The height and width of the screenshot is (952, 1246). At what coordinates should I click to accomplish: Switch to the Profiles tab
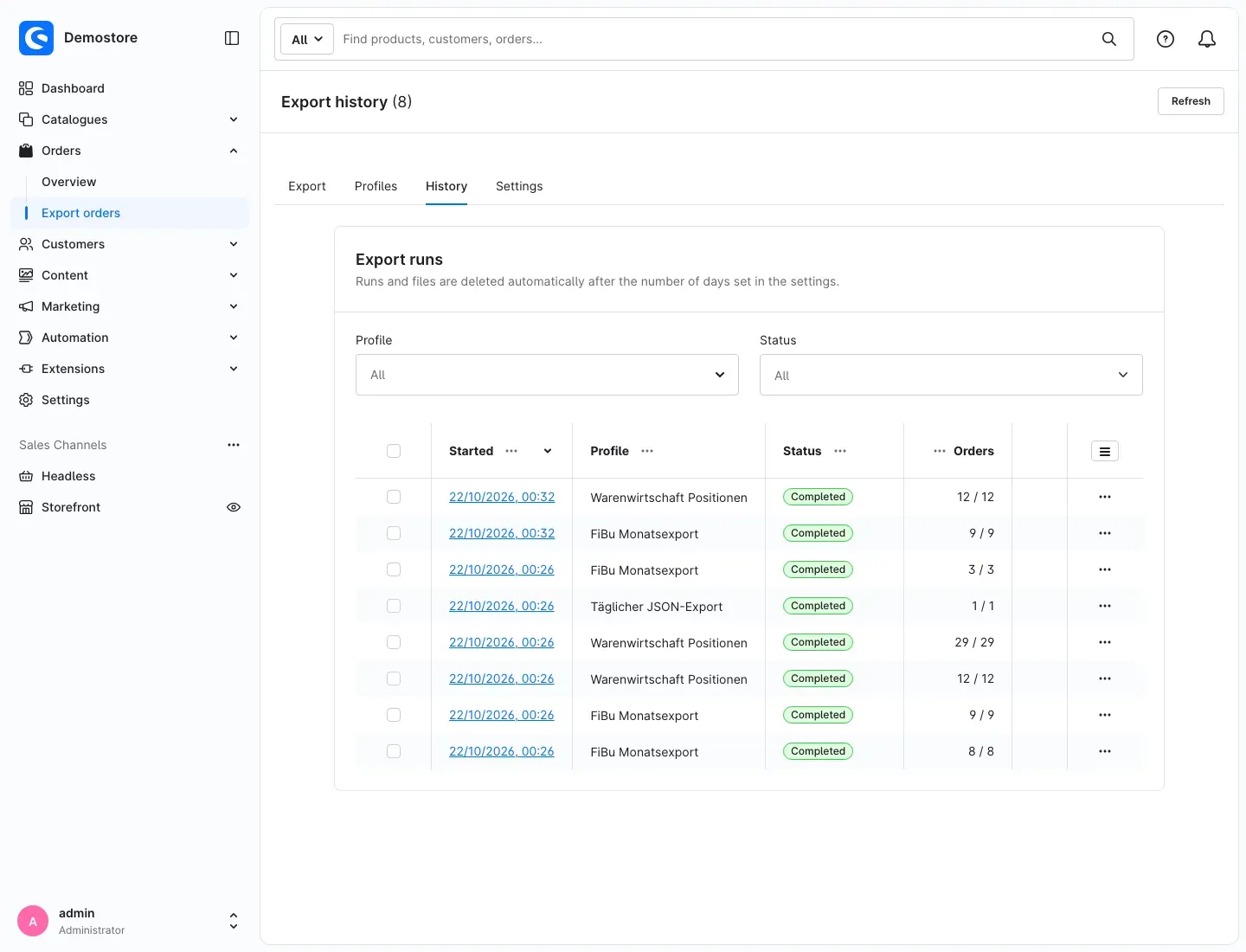376,186
